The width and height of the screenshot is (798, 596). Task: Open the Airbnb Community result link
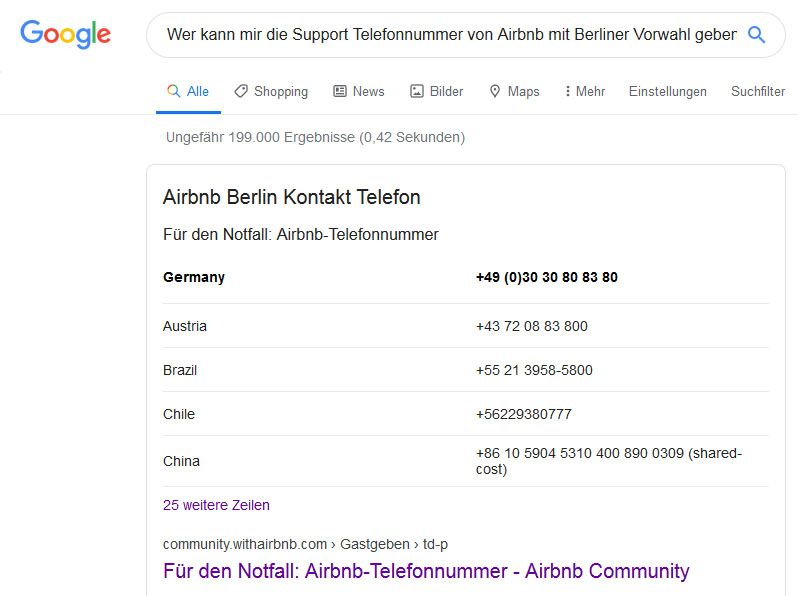click(426, 571)
